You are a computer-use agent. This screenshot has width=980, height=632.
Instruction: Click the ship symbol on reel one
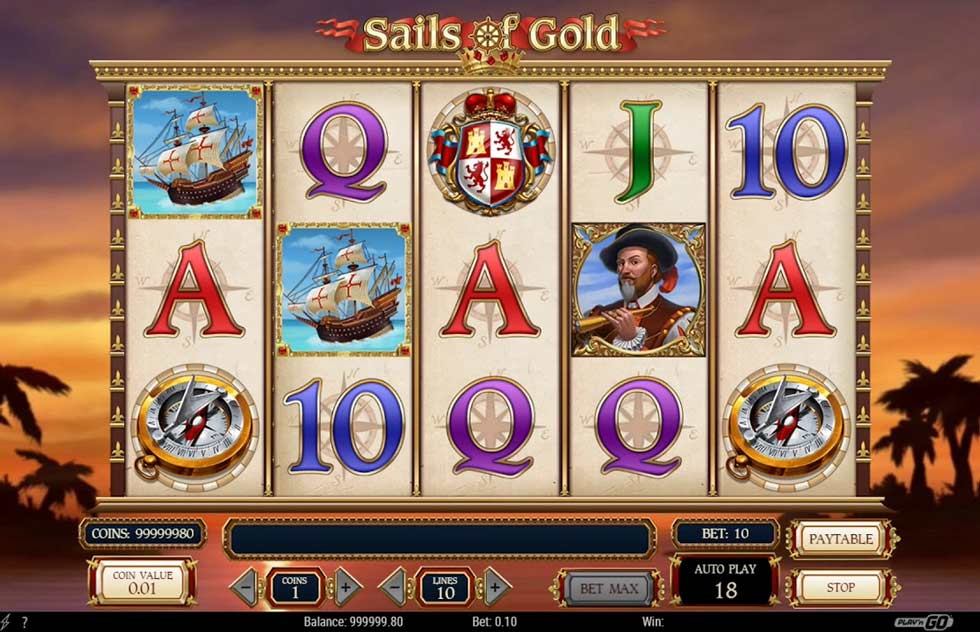tap(195, 151)
